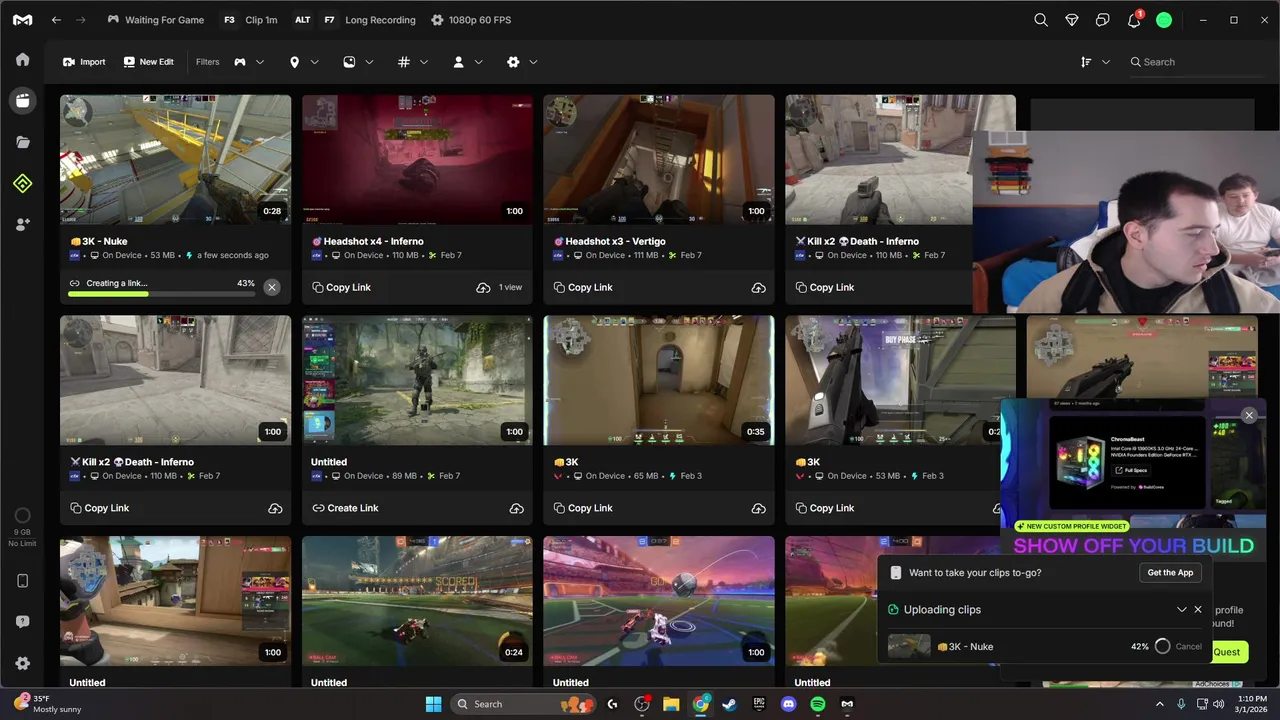Viewport: 1280px width, 720px height.
Task: Open the person filter dropdown
Action: (x=468, y=62)
